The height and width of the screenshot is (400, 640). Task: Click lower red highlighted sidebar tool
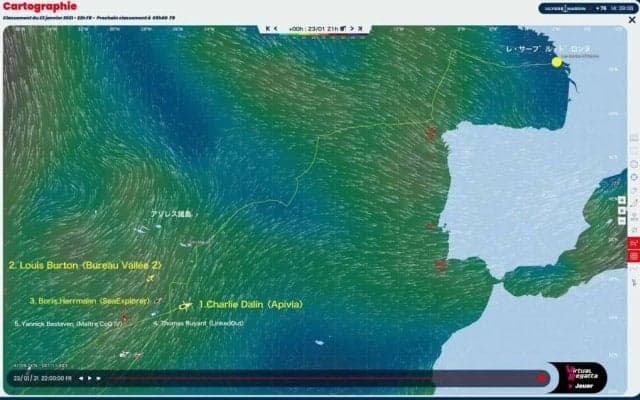(x=633, y=256)
